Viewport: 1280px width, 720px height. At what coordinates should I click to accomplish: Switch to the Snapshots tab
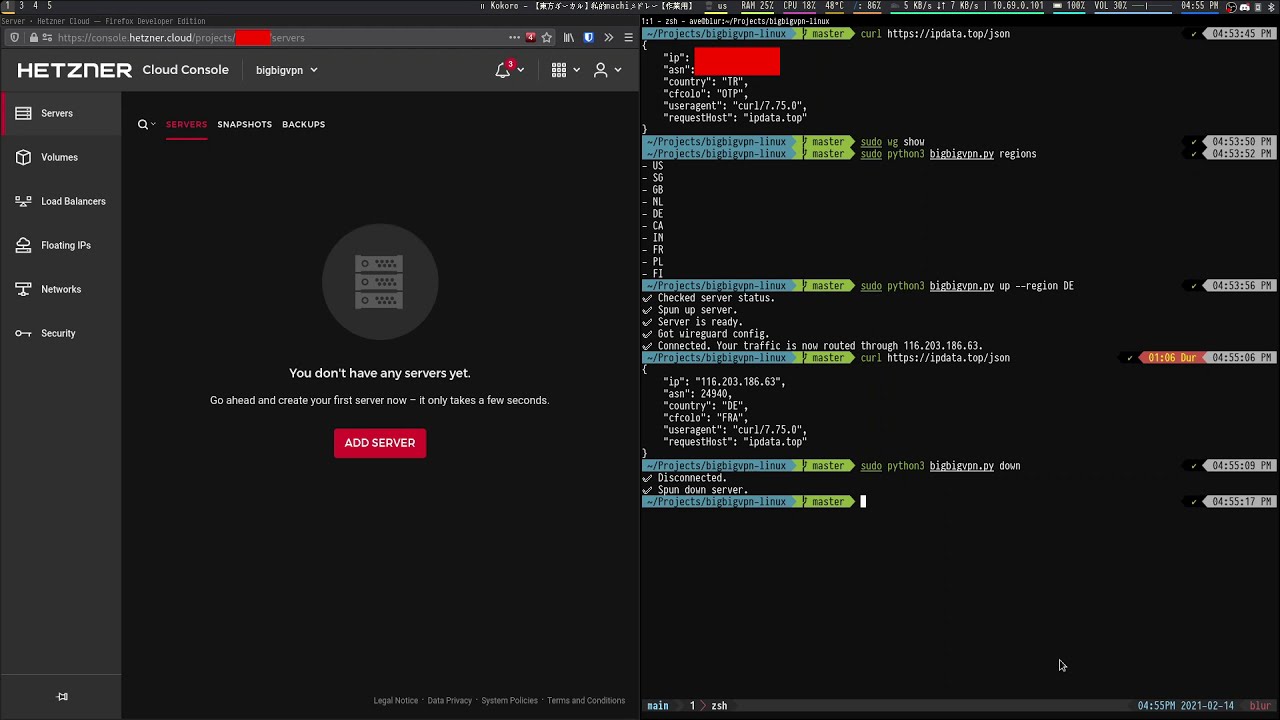pos(244,124)
